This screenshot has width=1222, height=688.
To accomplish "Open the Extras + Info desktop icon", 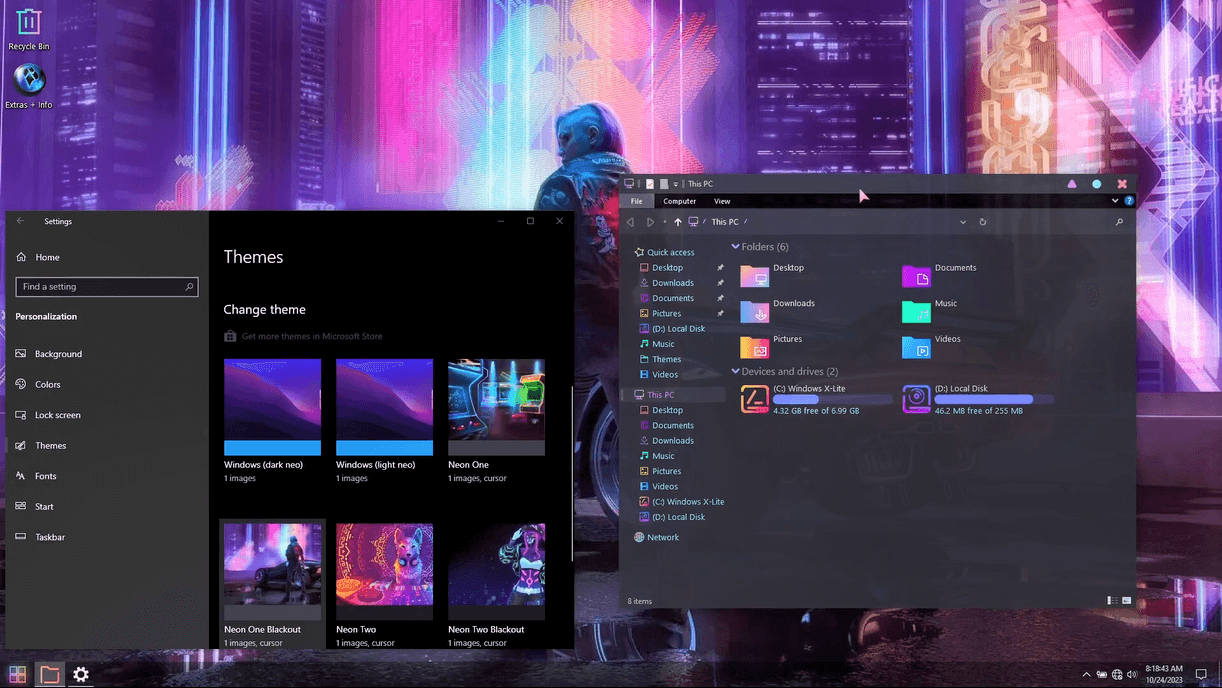I will pos(29,79).
